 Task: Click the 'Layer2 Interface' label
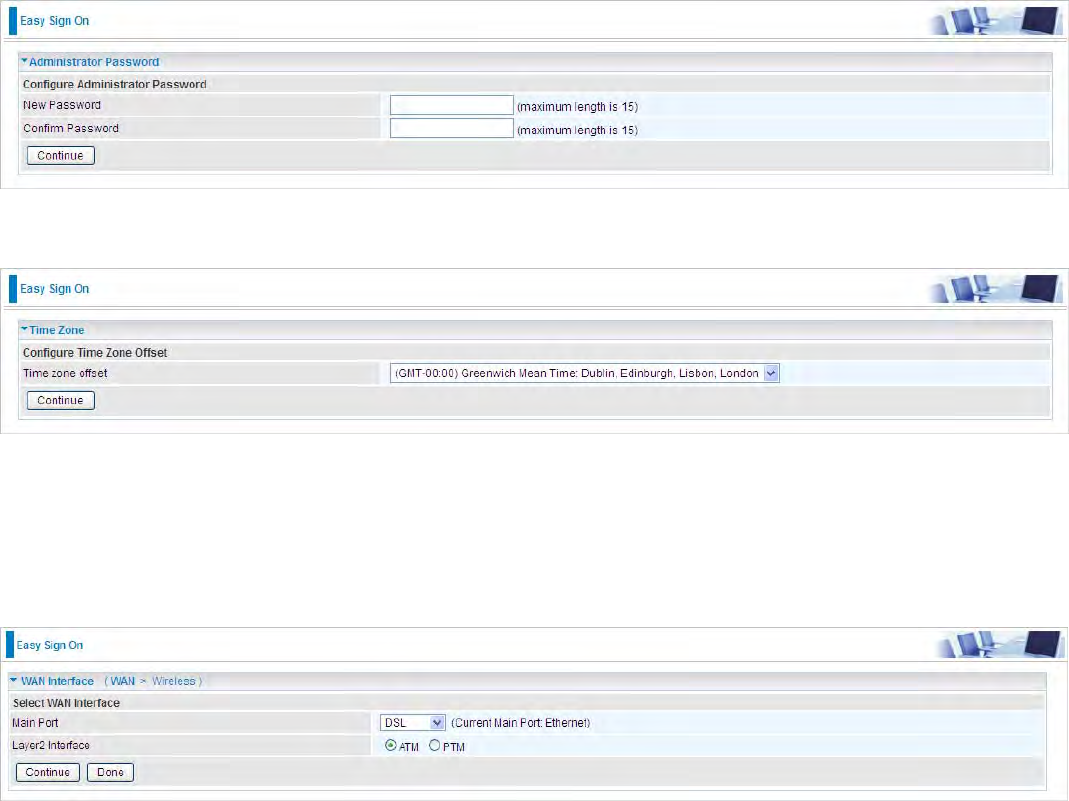pos(51,745)
